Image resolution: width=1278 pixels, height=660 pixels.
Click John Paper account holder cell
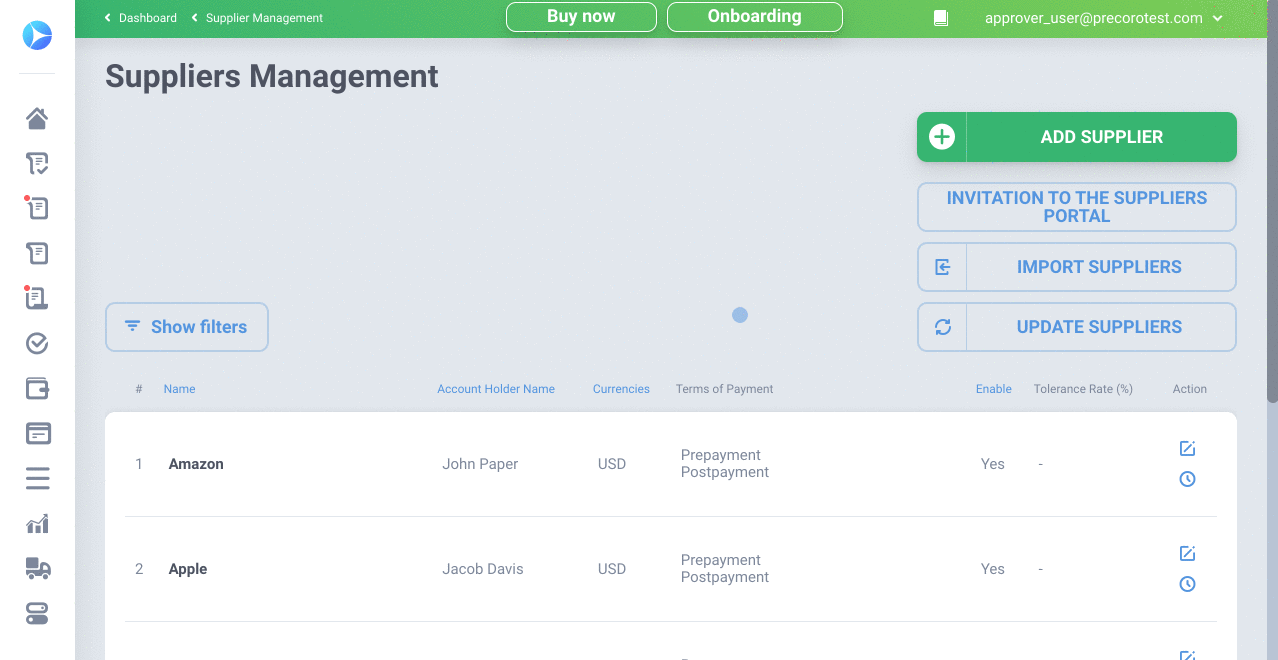(x=480, y=464)
